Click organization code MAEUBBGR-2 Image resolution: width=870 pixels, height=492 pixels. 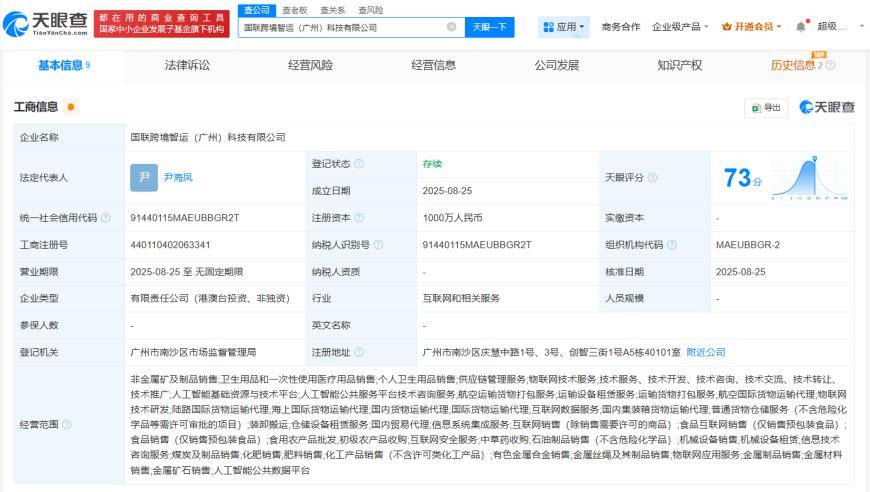click(748, 245)
